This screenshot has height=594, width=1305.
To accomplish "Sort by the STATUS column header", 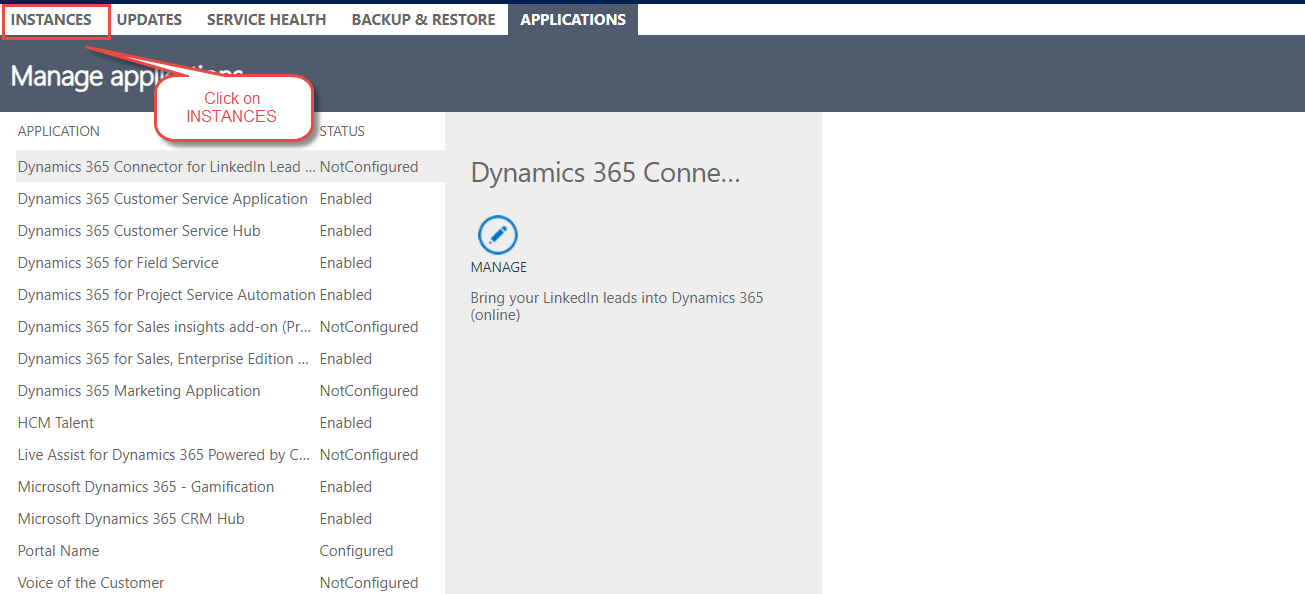I will tap(342, 131).
